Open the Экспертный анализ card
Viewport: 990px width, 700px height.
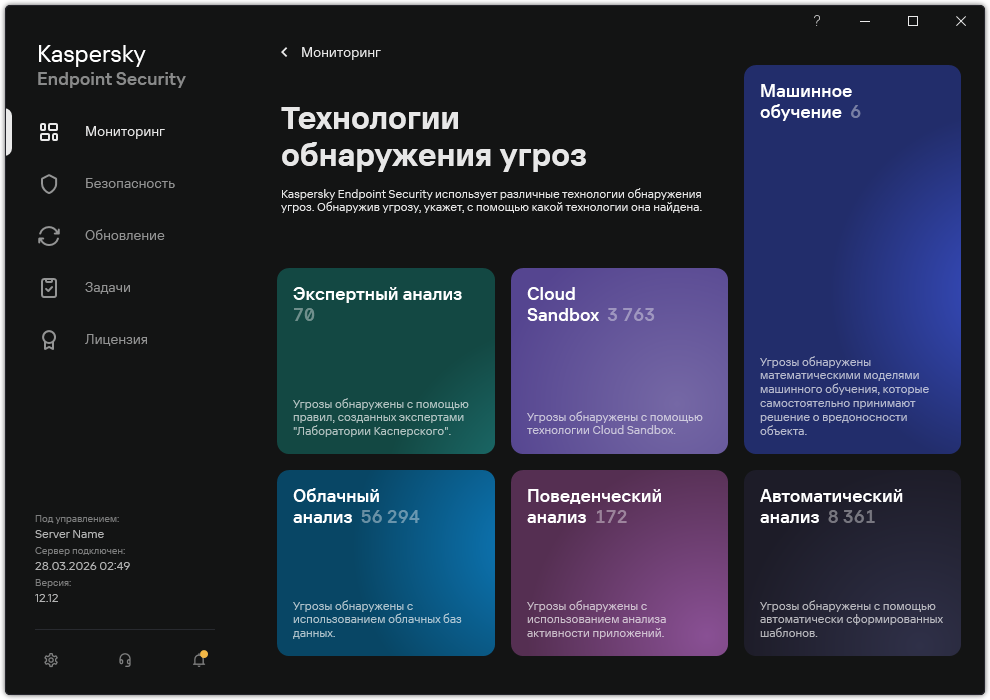tap(386, 361)
